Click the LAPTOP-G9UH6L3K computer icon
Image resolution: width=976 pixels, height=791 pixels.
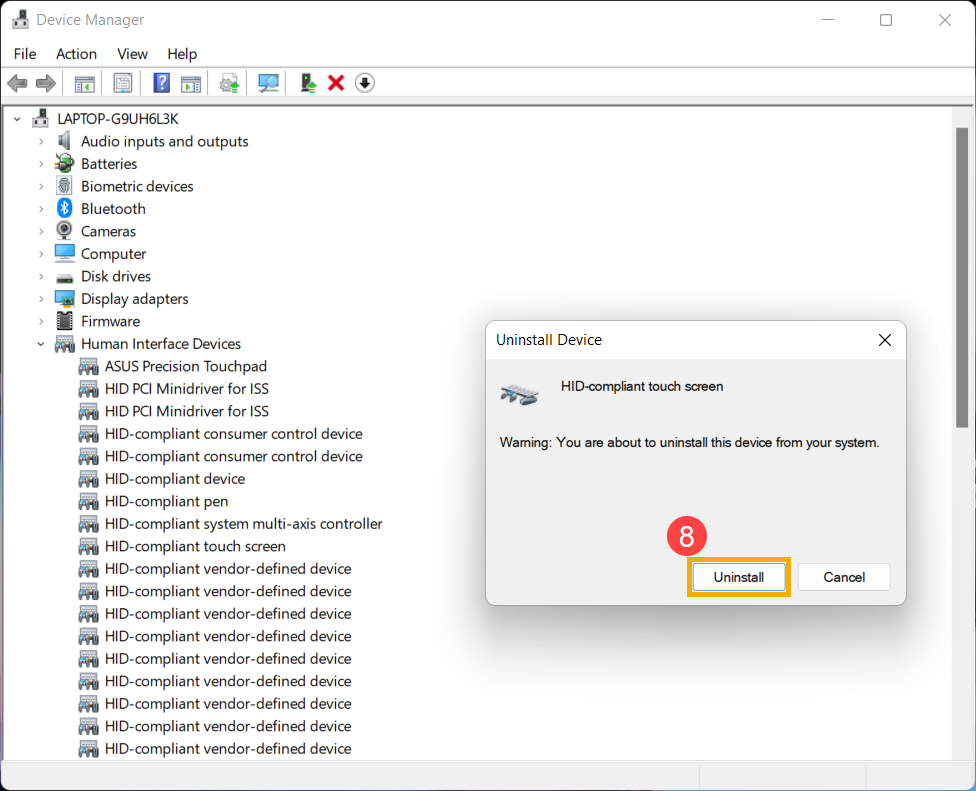41,118
